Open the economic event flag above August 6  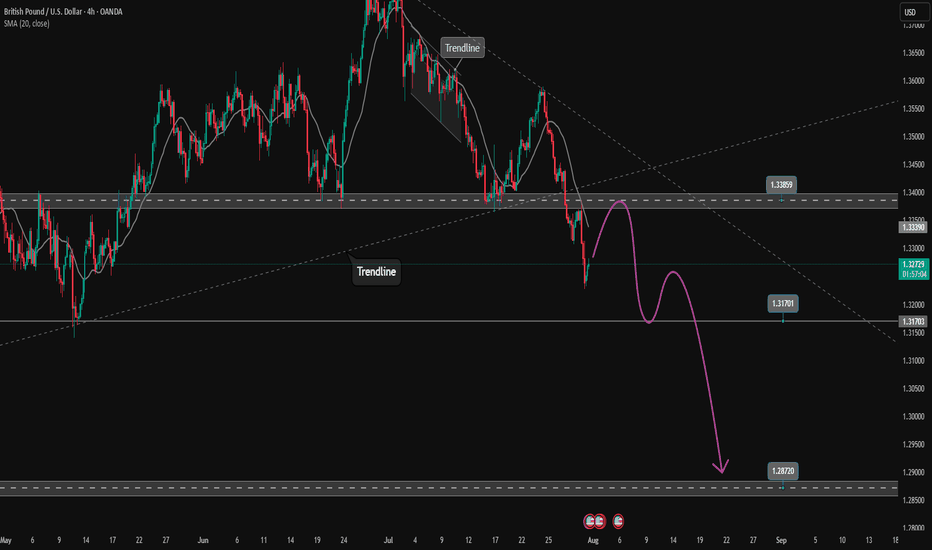618,521
